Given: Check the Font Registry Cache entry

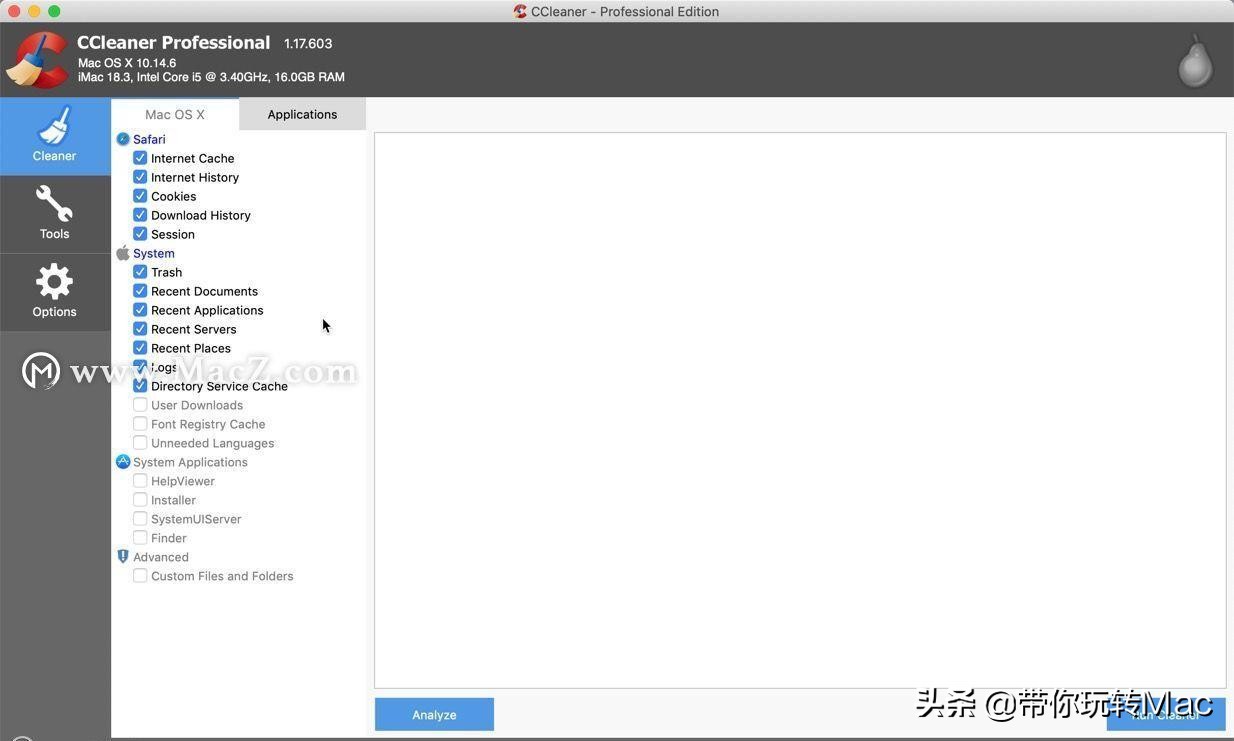Looking at the screenshot, I should click(x=140, y=423).
